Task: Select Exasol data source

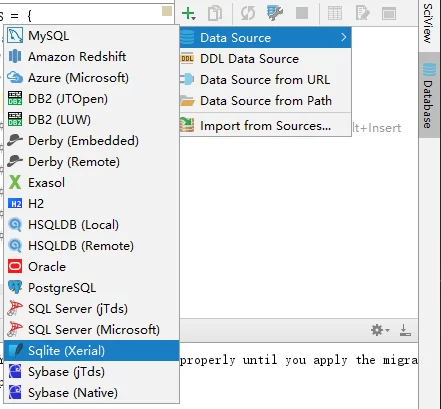Action: 92,183
